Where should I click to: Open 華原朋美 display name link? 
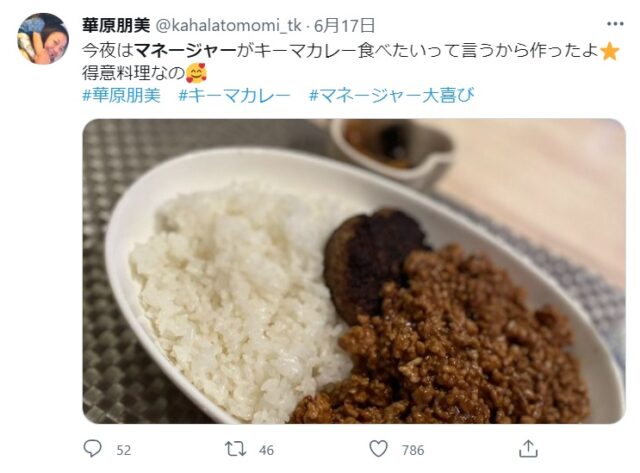point(116,26)
